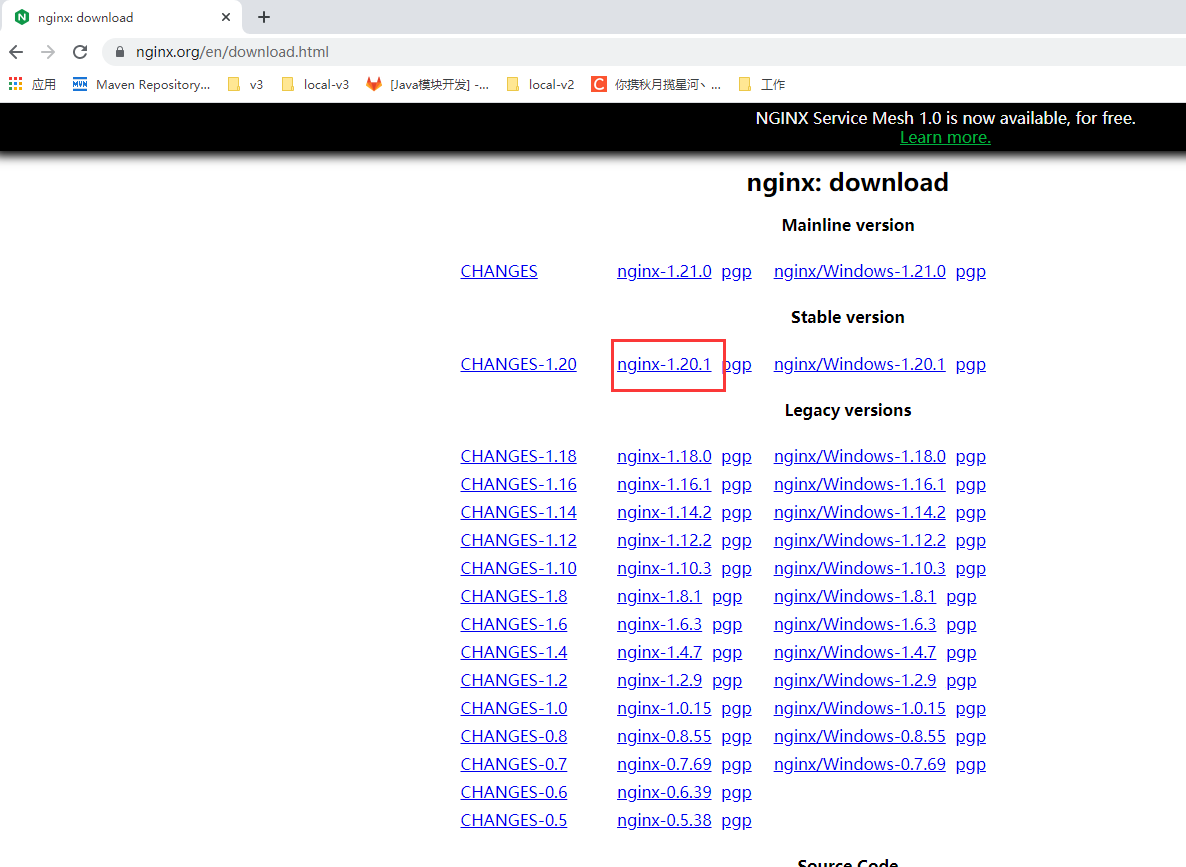Download nginx-1.6.3 source
The height and width of the screenshot is (867, 1186).
coord(660,625)
